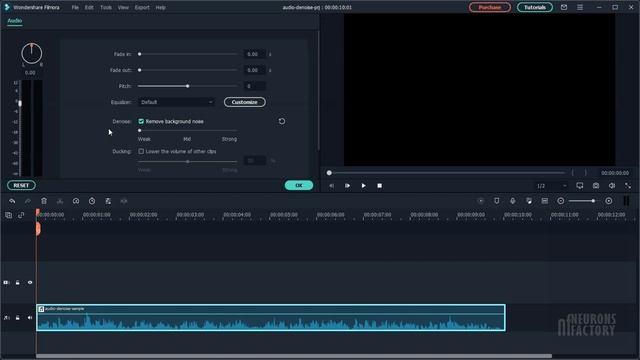Screen dimensions: 640x360
Task: Click the Fade out slider handle
Action: click(x=139, y=70)
